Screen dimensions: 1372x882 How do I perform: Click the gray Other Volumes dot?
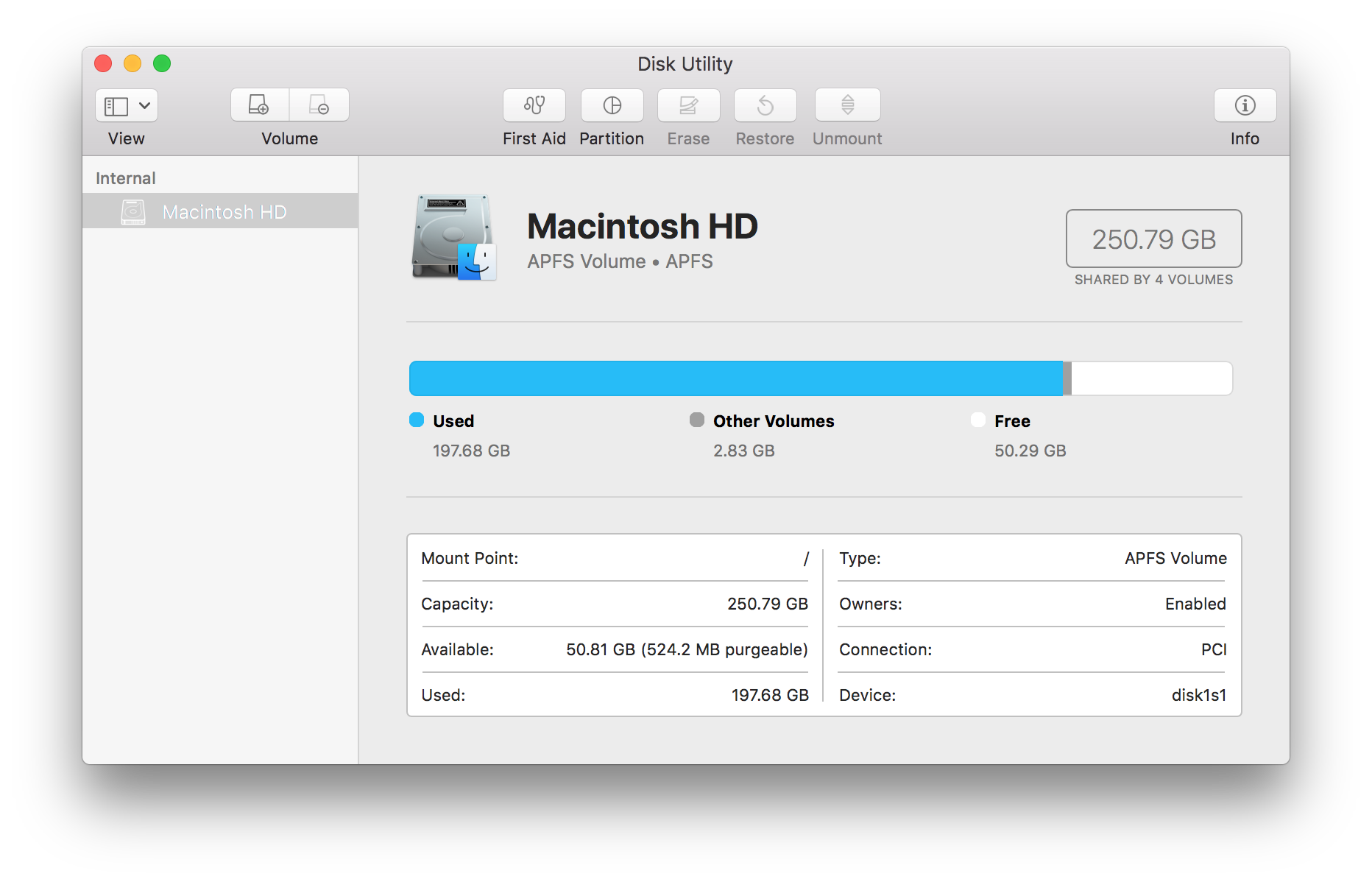coord(697,420)
